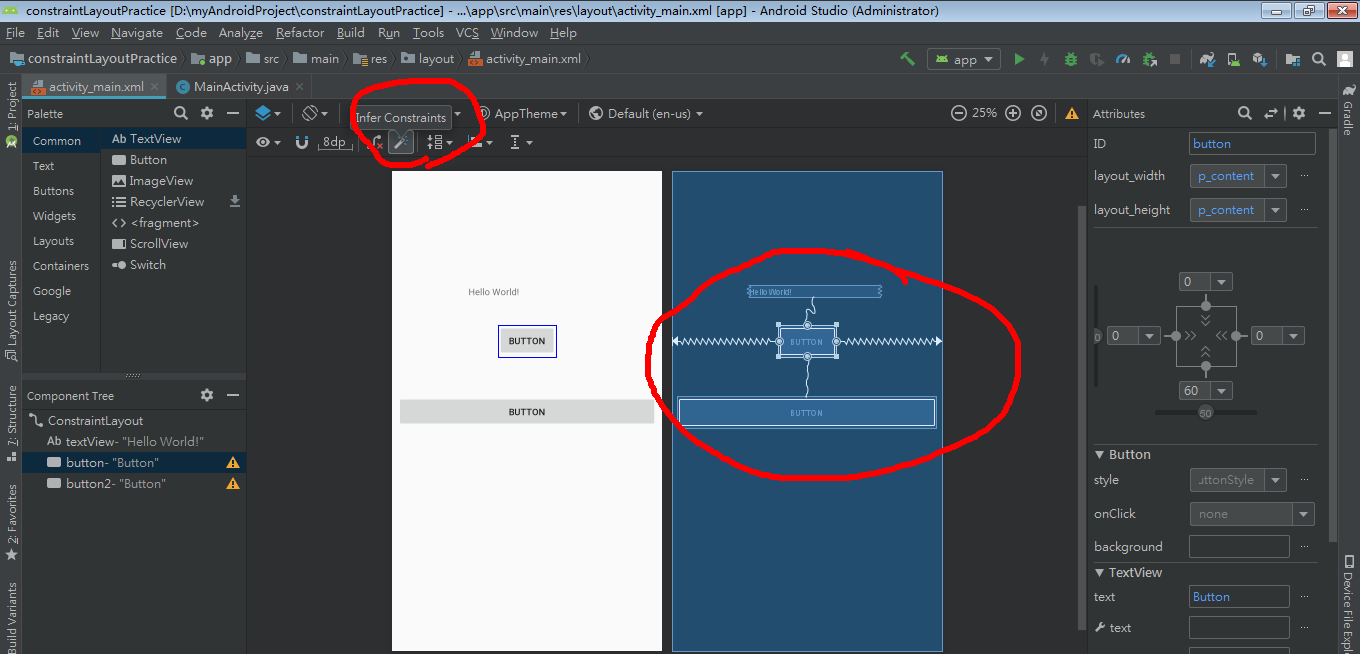Open the app run configuration dropdown
Image resolution: width=1360 pixels, height=654 pixels.
tap(963, 58)
